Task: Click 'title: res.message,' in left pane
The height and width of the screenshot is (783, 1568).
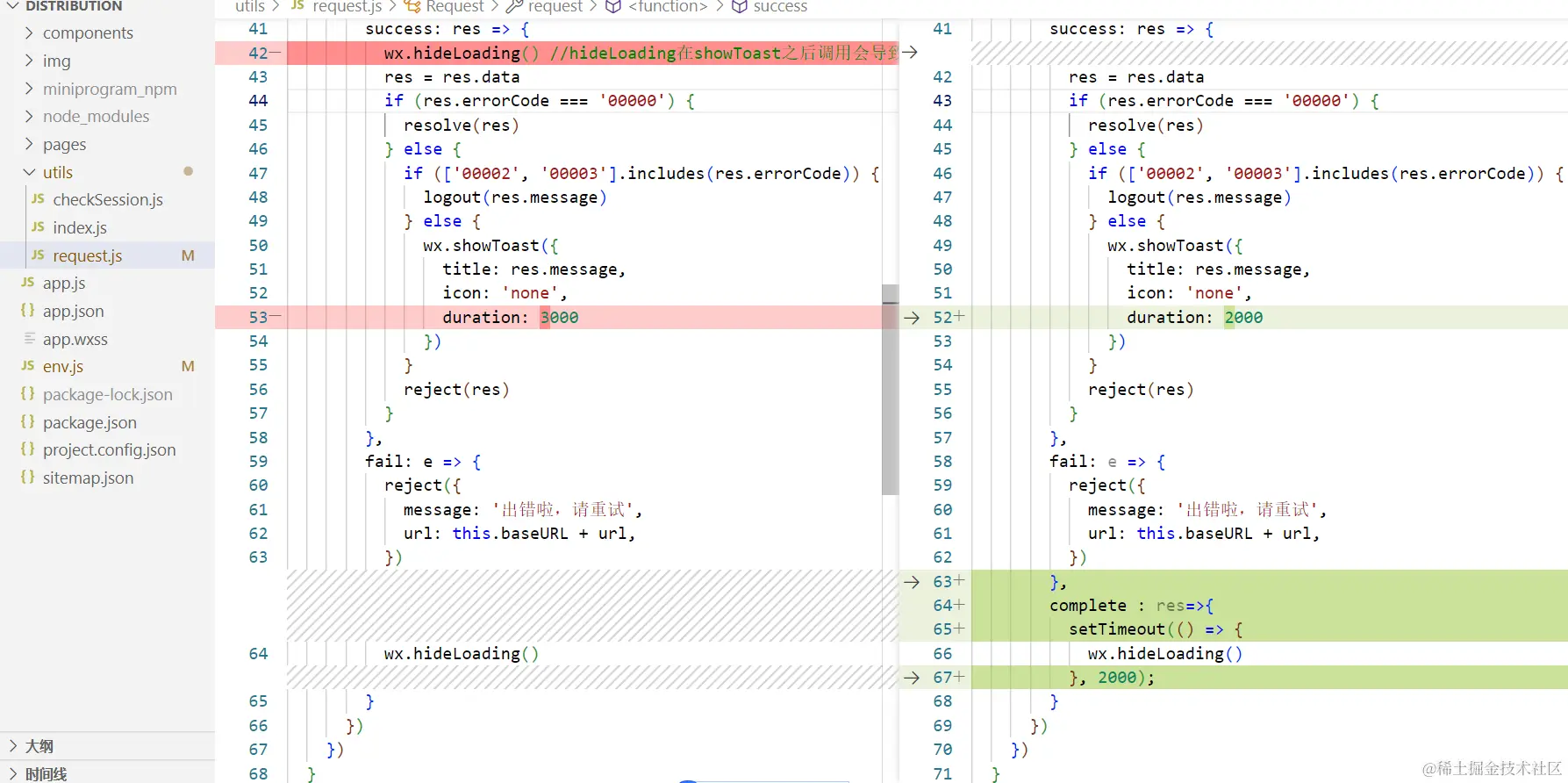Action: point(533,269)
